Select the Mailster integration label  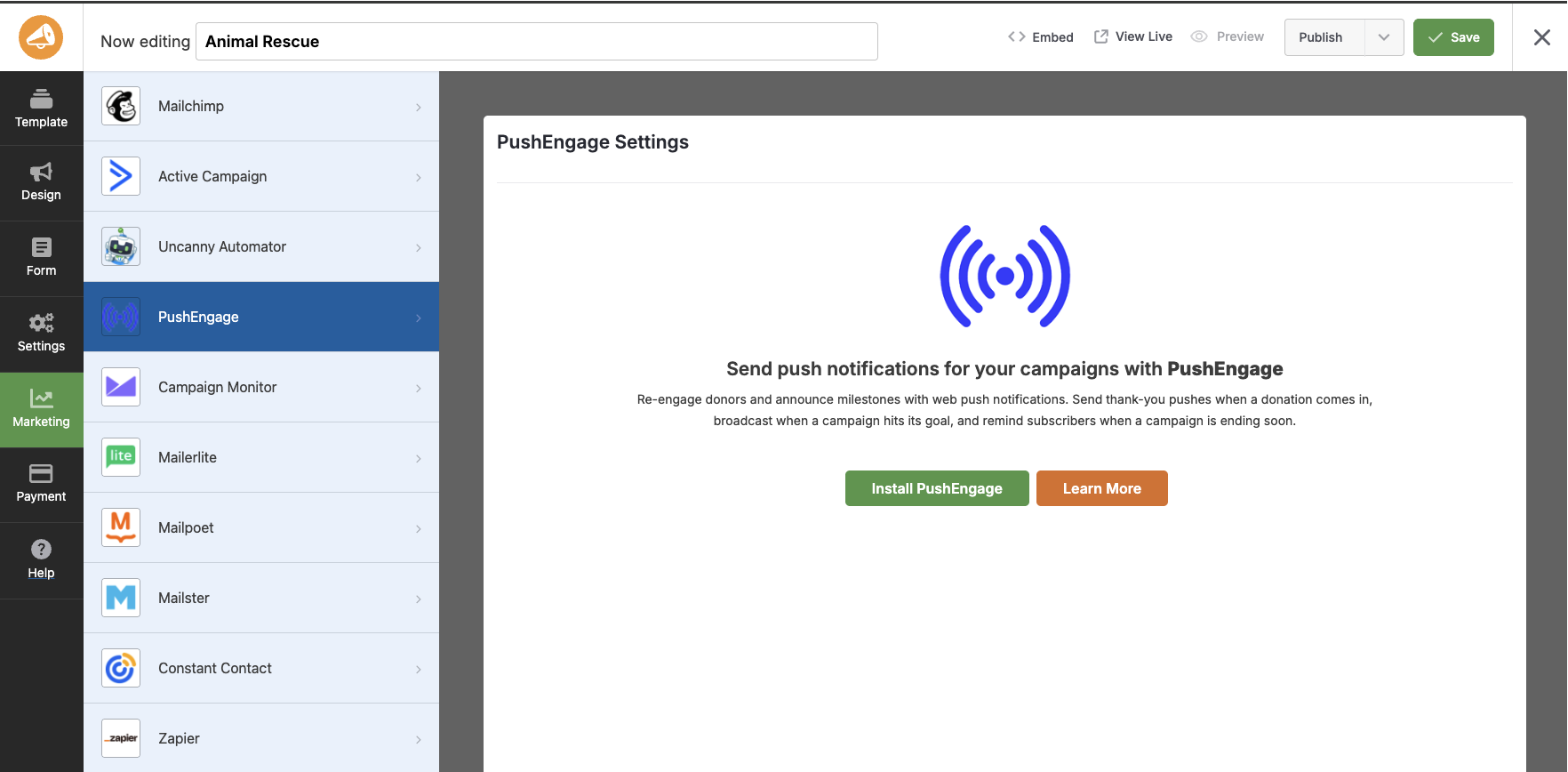pos(184,598)
